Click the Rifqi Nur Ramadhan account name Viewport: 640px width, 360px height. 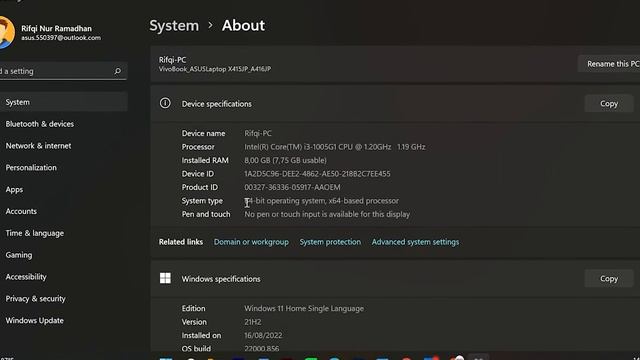tap(56, 29)
